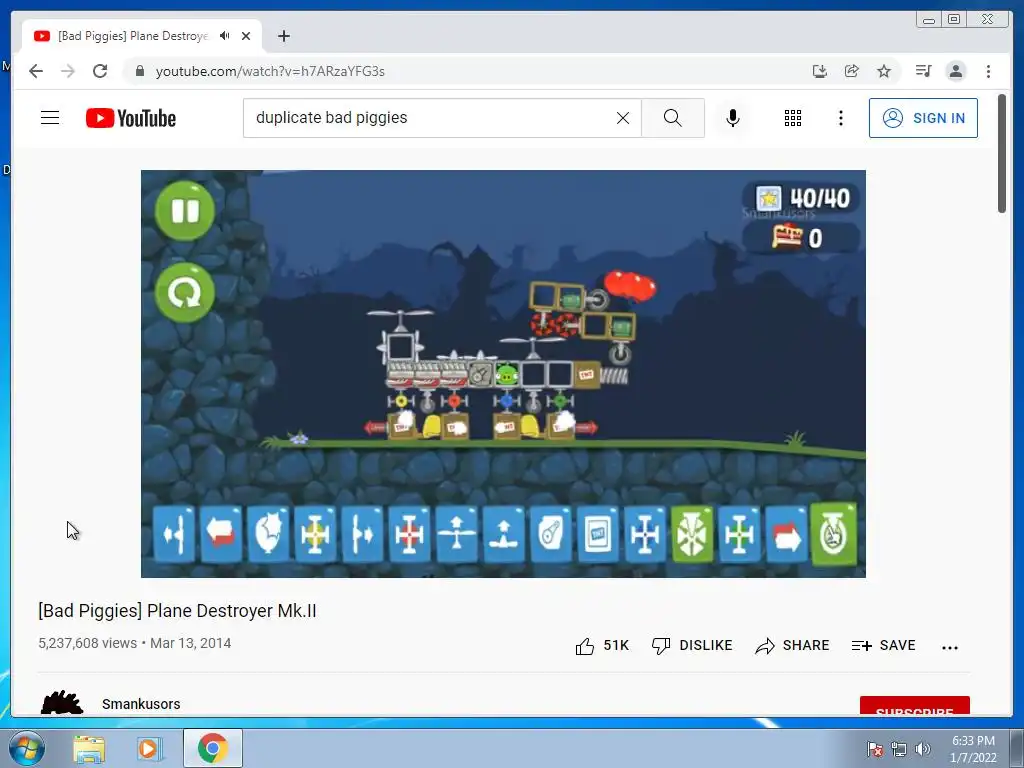Go to the YouTube home logo
The height and width of the screenshot is (768, 1024).
(131, 118)
